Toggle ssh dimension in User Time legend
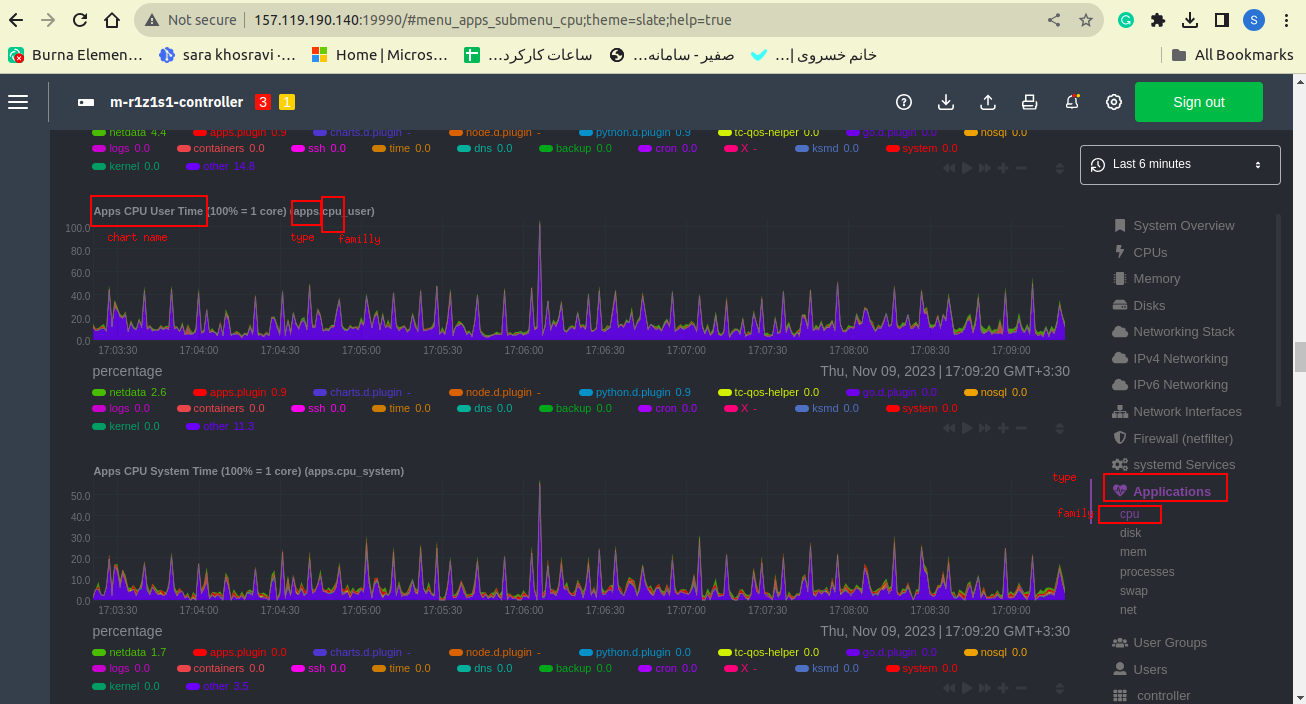This screenshot has width=1306, height=704. point(316,408)
